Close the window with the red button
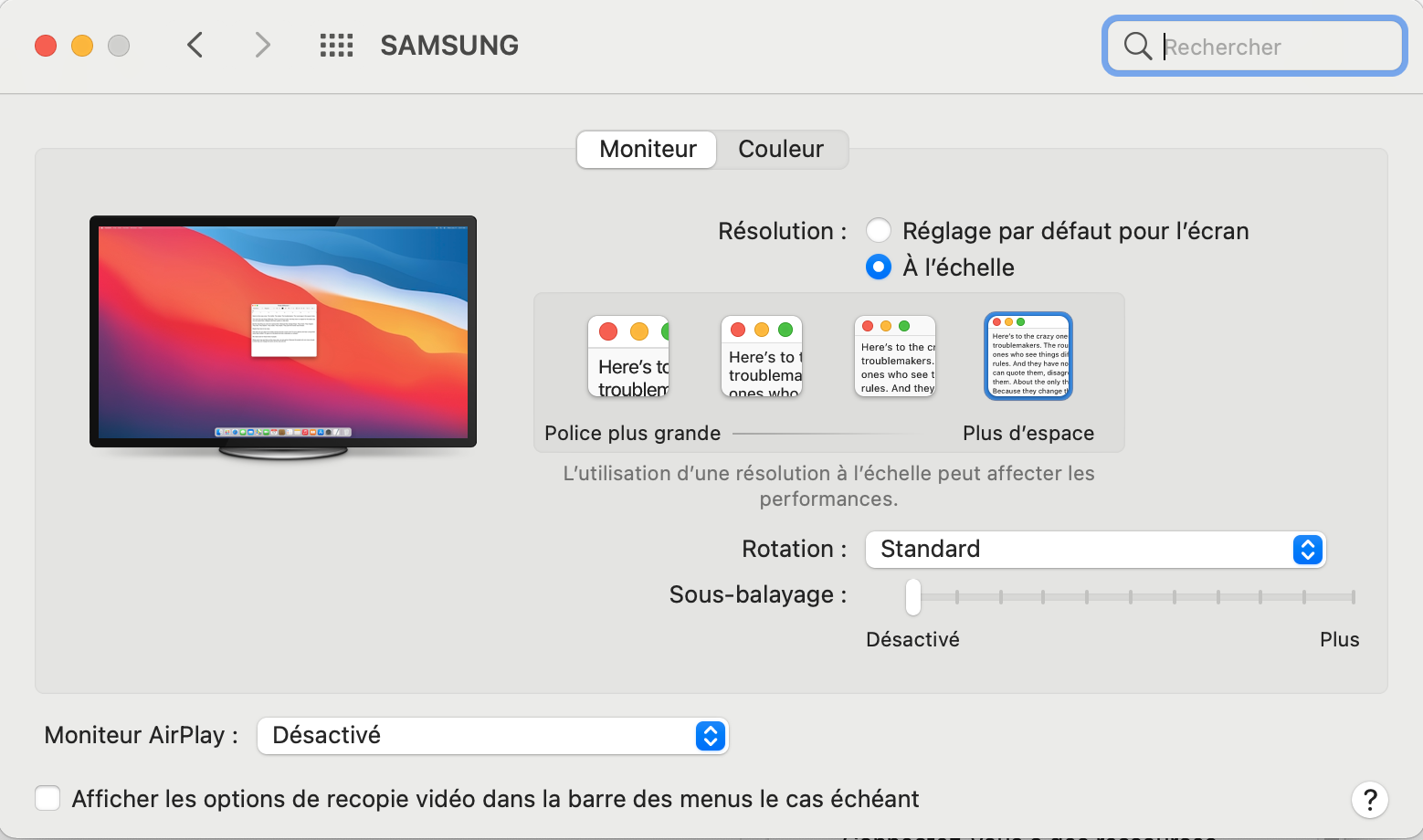Viewport: 1423px width, 840px height. (x=46, y=46)
